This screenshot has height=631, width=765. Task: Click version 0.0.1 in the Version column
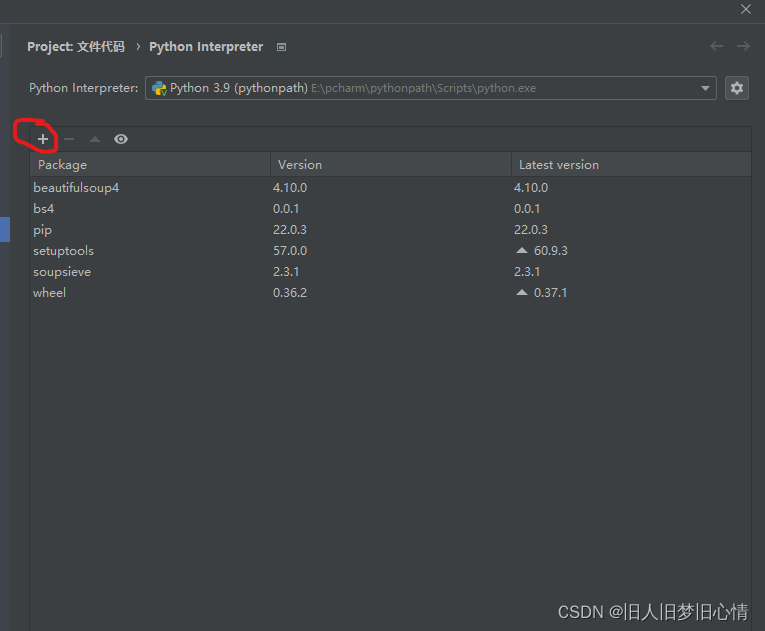coord(286,209)
